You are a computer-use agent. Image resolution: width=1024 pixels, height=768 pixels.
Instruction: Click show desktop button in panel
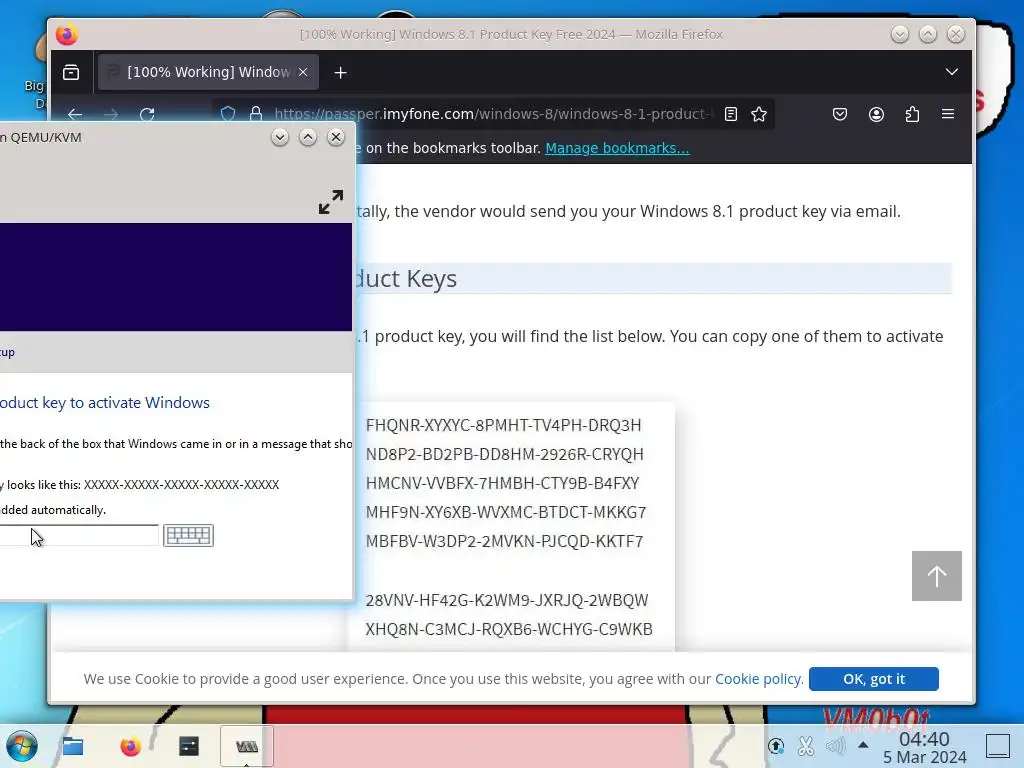(x=998, y=746)
